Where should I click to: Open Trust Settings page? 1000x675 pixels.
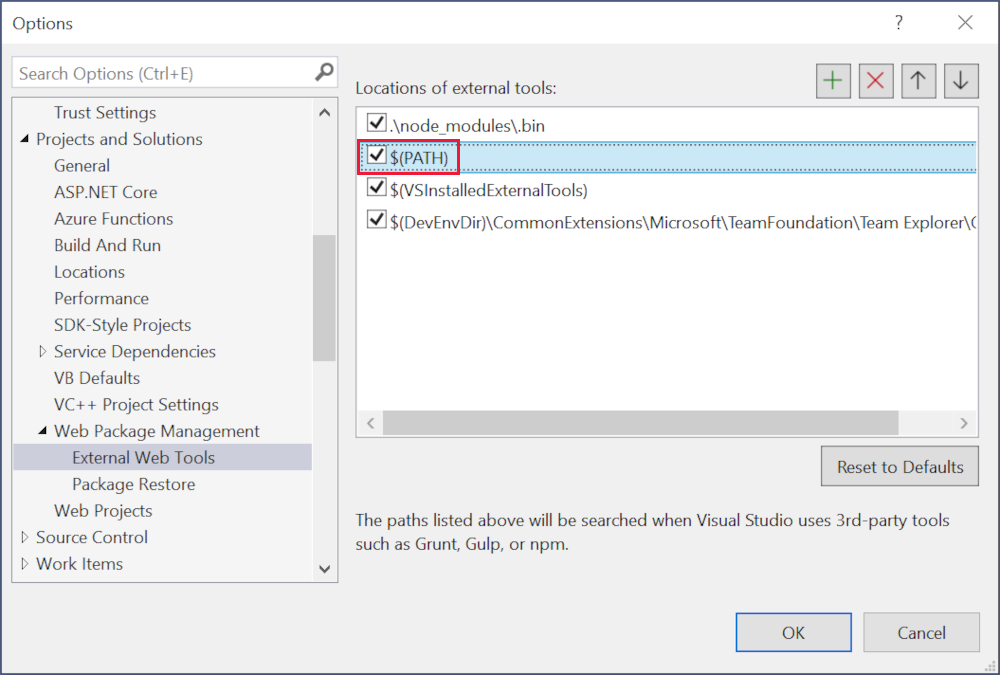(105, 112)
